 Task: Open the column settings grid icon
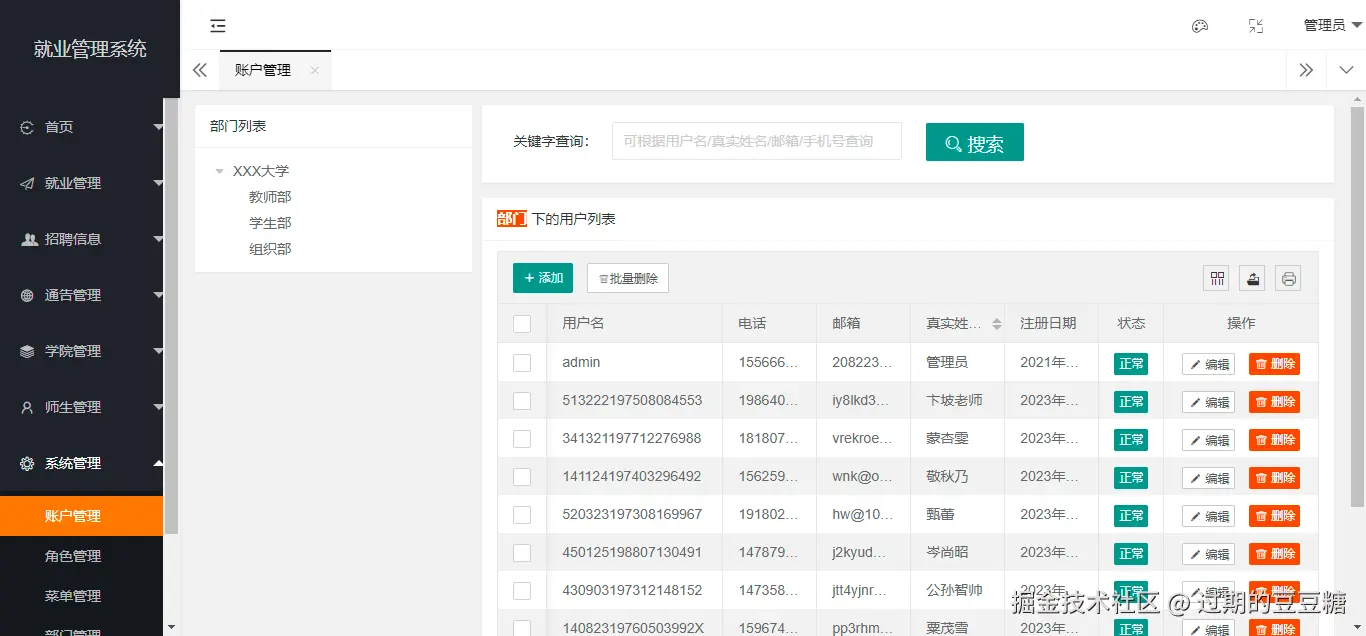tap(1216, 278)
